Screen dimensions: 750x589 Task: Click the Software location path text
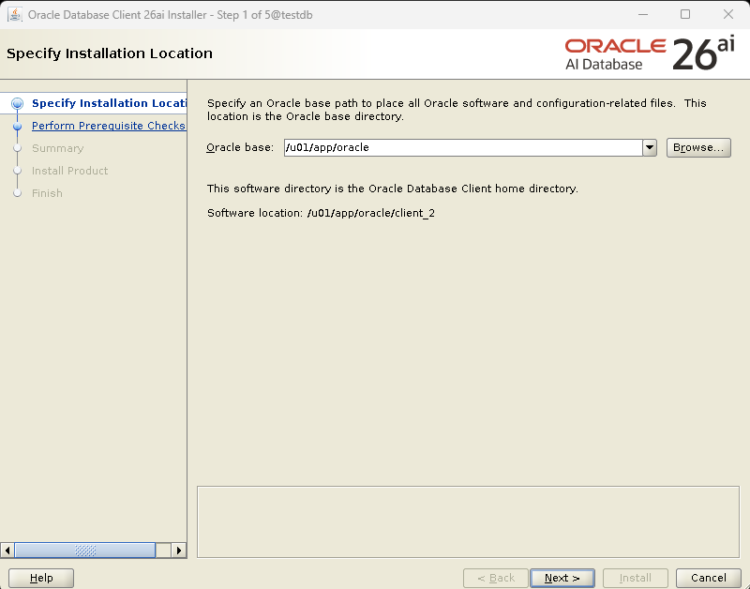tap(371, 213)
